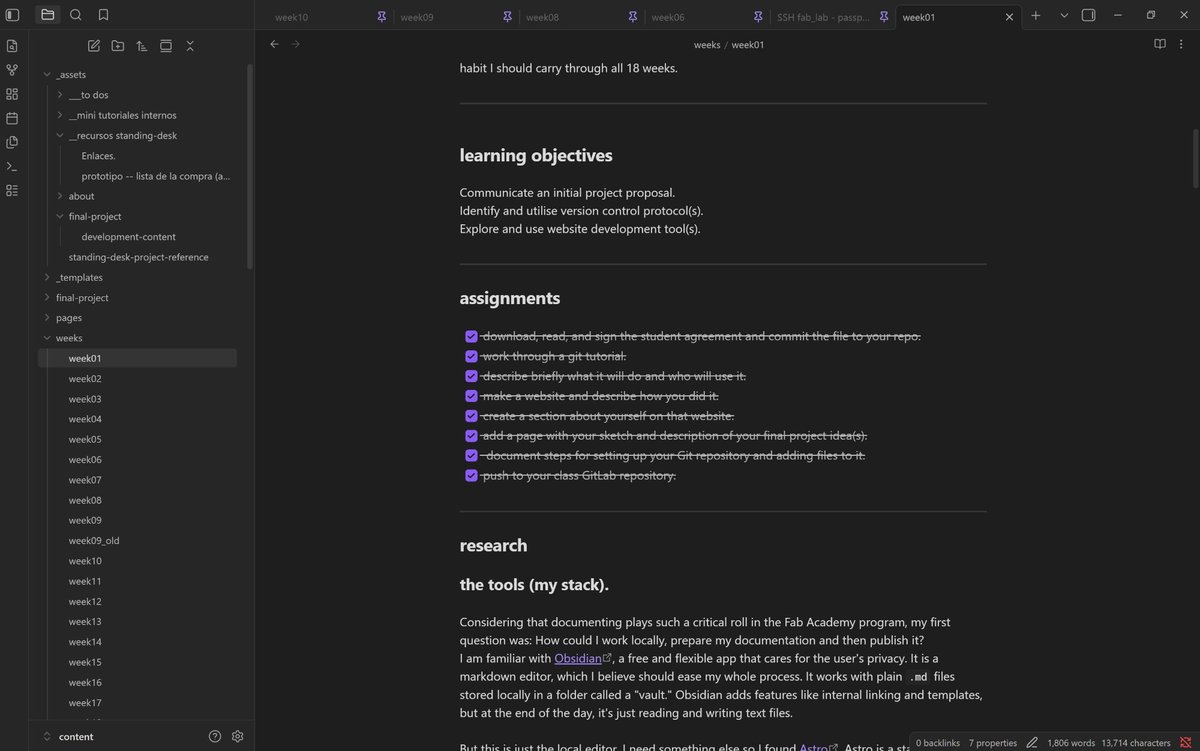
Task: Click the bookmarks icon in sidebar header
Action: [104, 15]
